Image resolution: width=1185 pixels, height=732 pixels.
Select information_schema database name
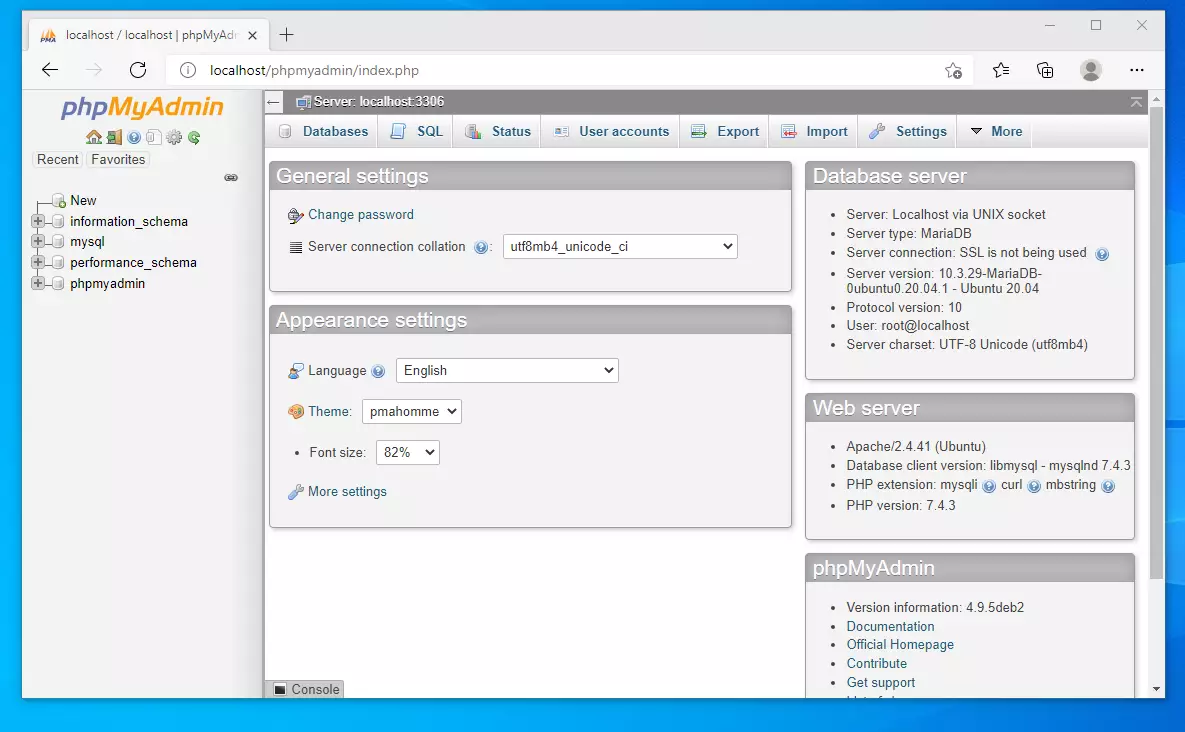point(128,221)
